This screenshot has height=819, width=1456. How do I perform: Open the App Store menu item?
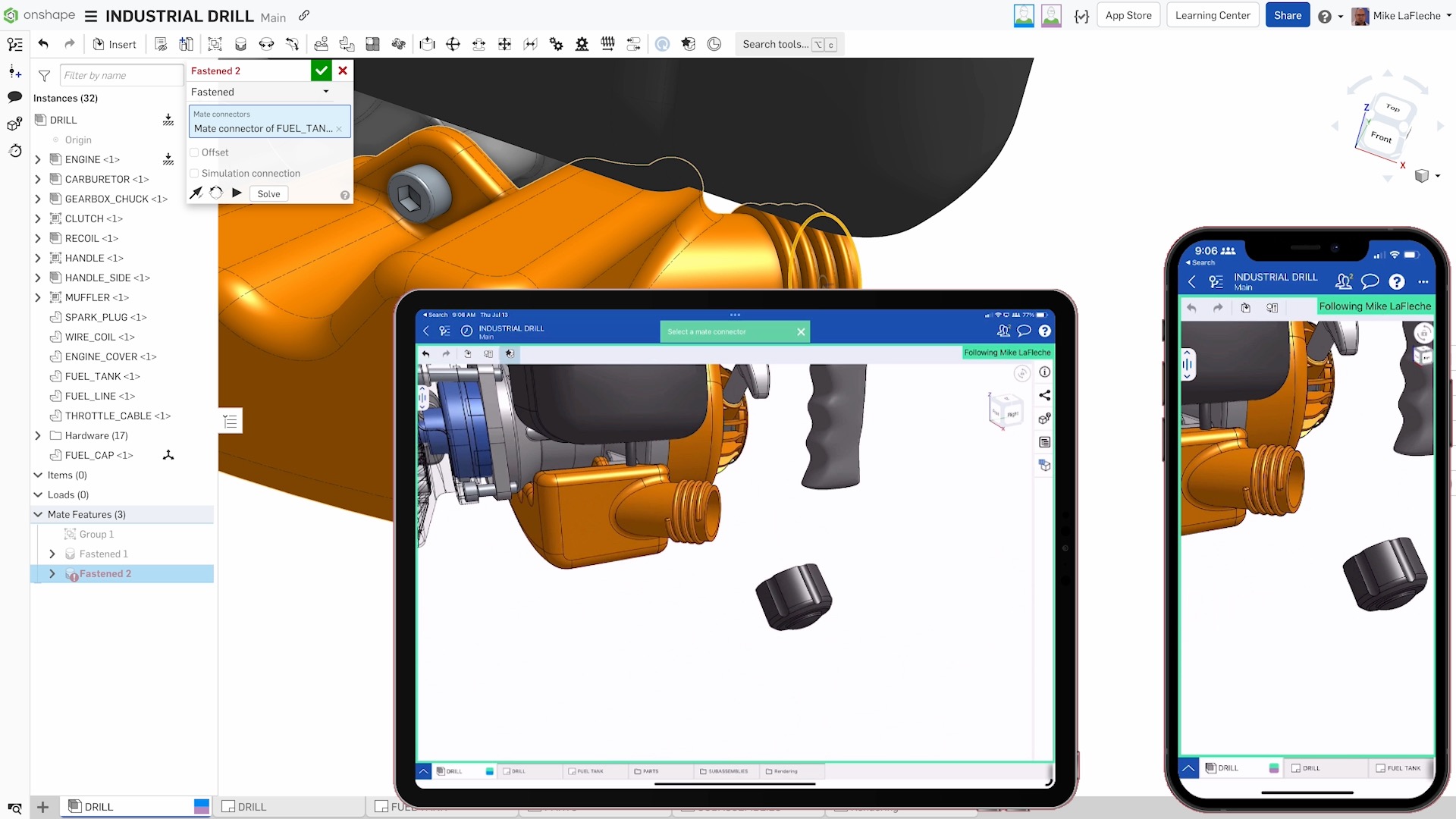point(1127,15)
